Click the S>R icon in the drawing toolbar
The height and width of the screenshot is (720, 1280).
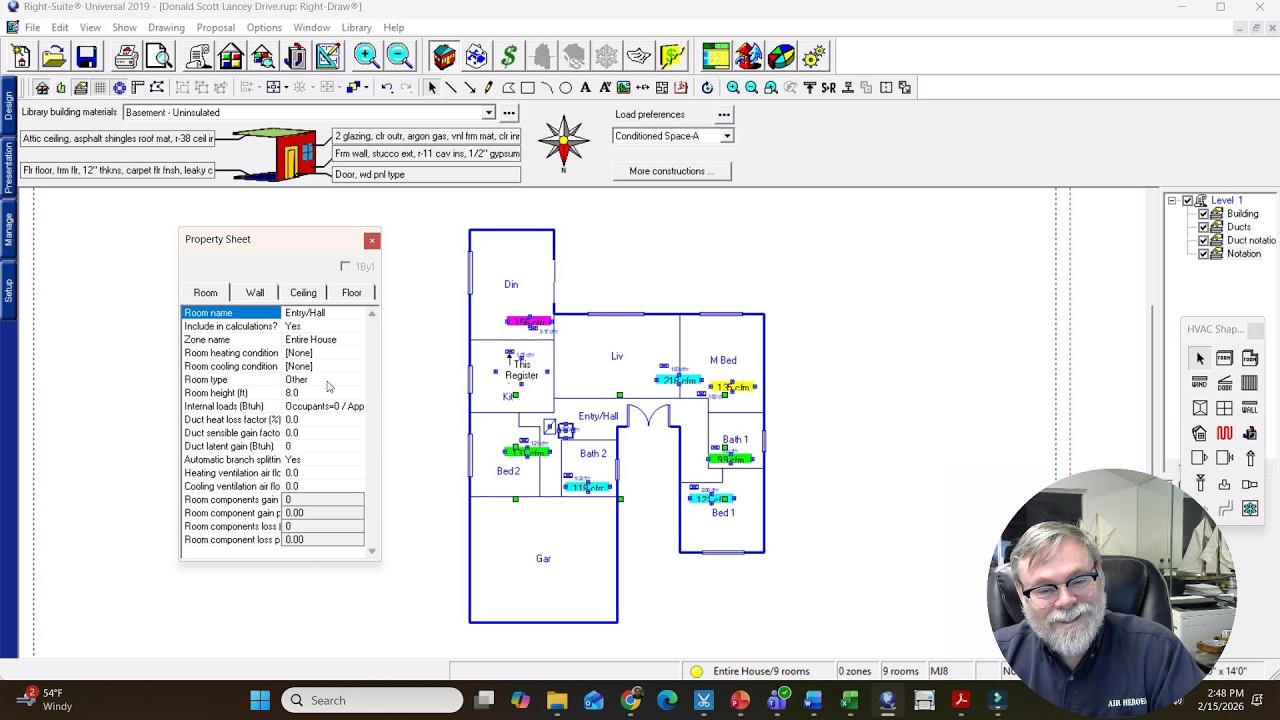tap(828, 88)
